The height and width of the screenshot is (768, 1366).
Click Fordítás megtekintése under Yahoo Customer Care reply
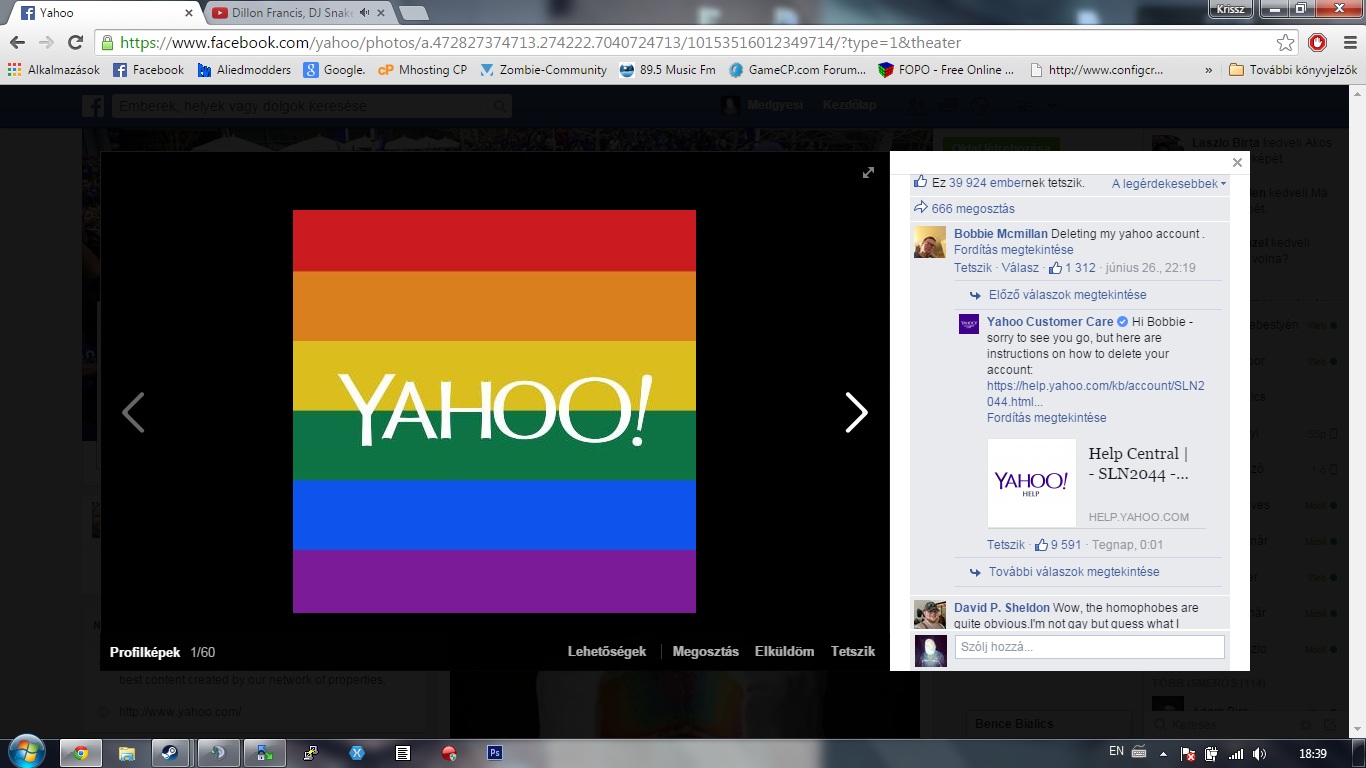coord(1047,418)
